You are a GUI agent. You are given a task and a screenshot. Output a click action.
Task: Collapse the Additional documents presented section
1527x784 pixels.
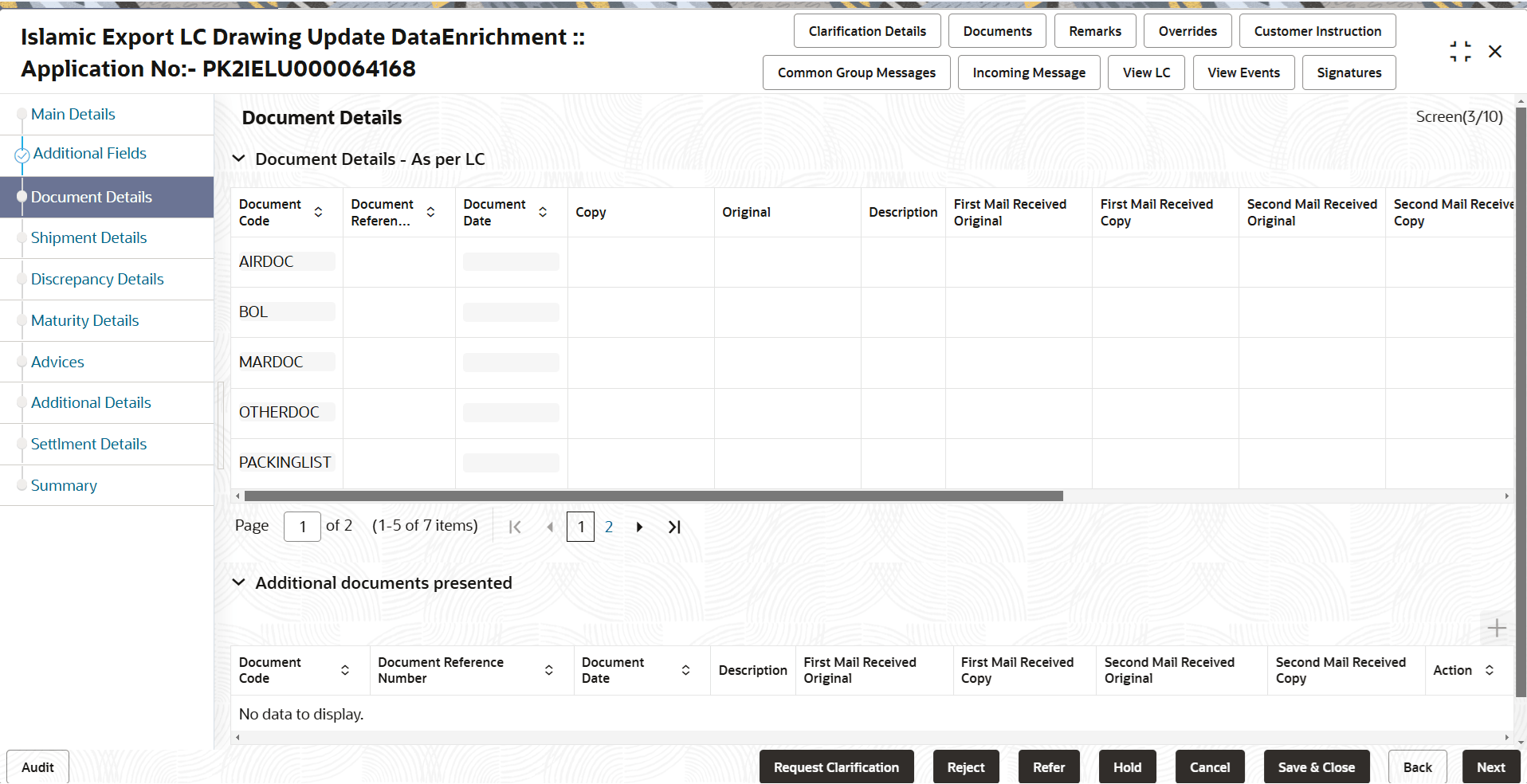click(x=239, y=582)
